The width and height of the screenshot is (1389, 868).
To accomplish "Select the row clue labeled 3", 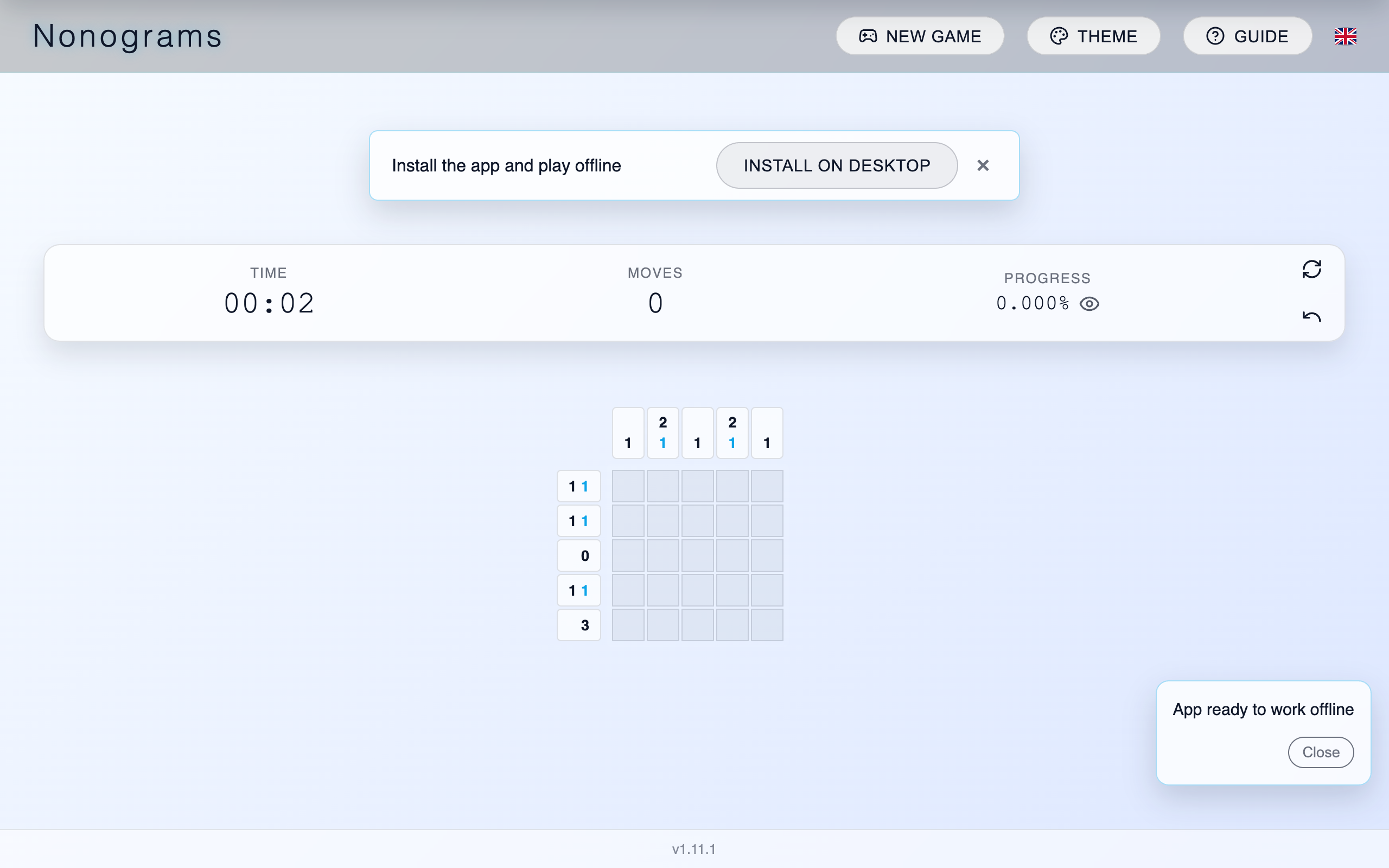I will (578, 624).
